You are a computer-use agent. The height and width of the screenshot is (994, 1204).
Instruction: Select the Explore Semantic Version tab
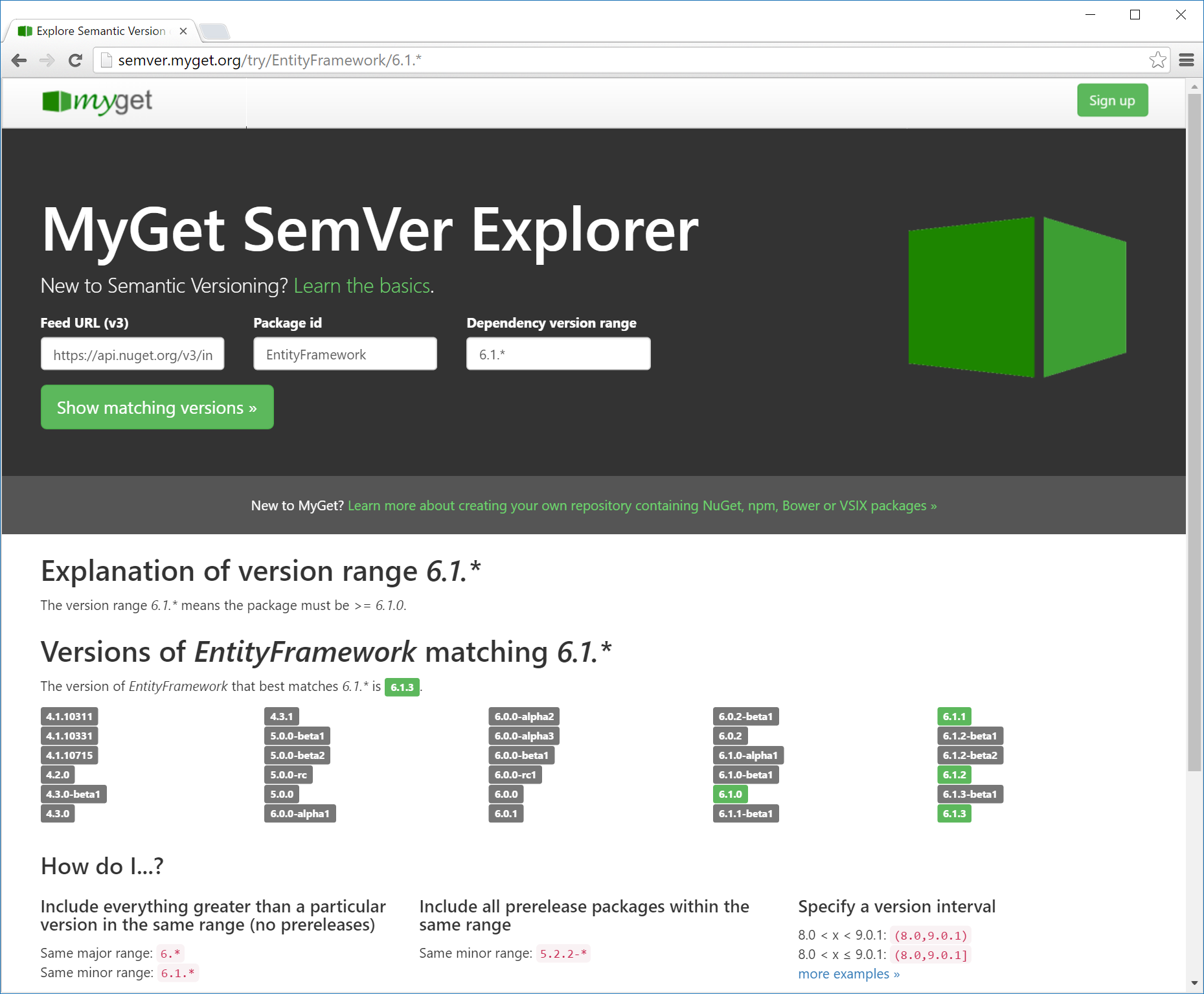point(100,31)
